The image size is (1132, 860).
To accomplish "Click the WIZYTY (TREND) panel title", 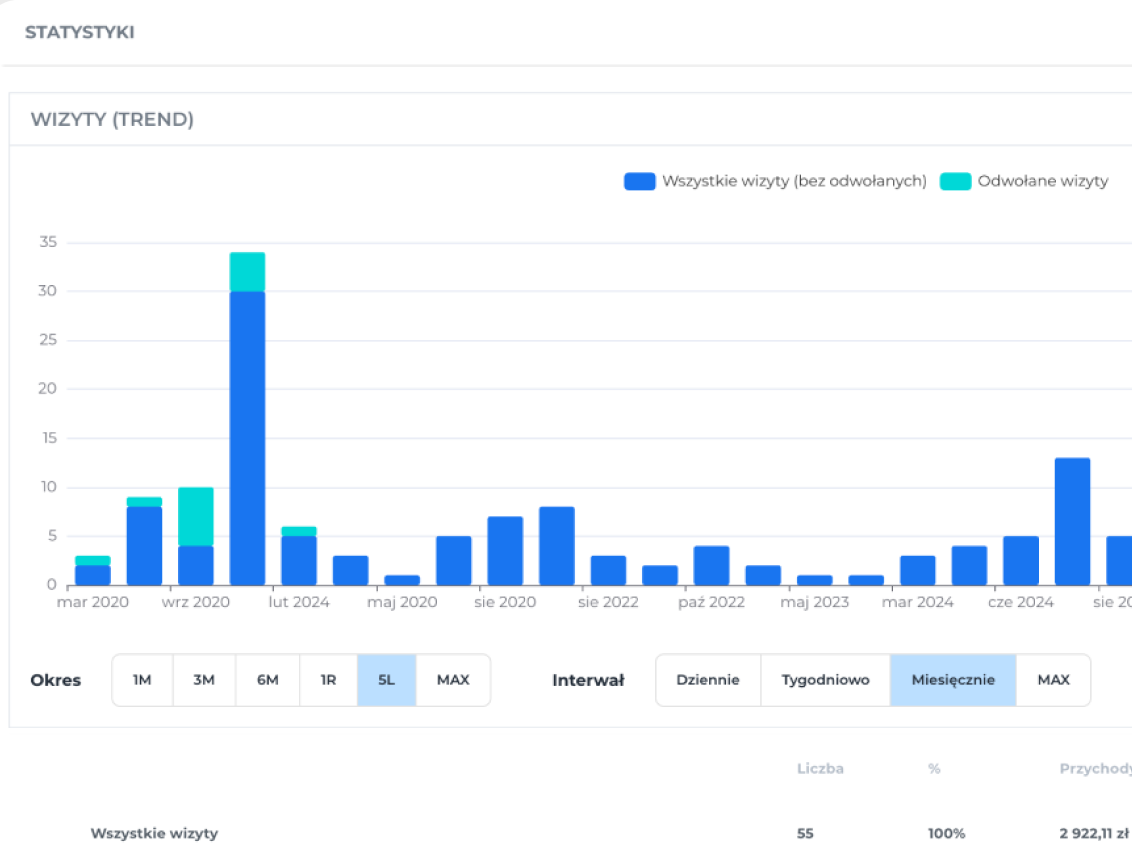I will 113,119.
